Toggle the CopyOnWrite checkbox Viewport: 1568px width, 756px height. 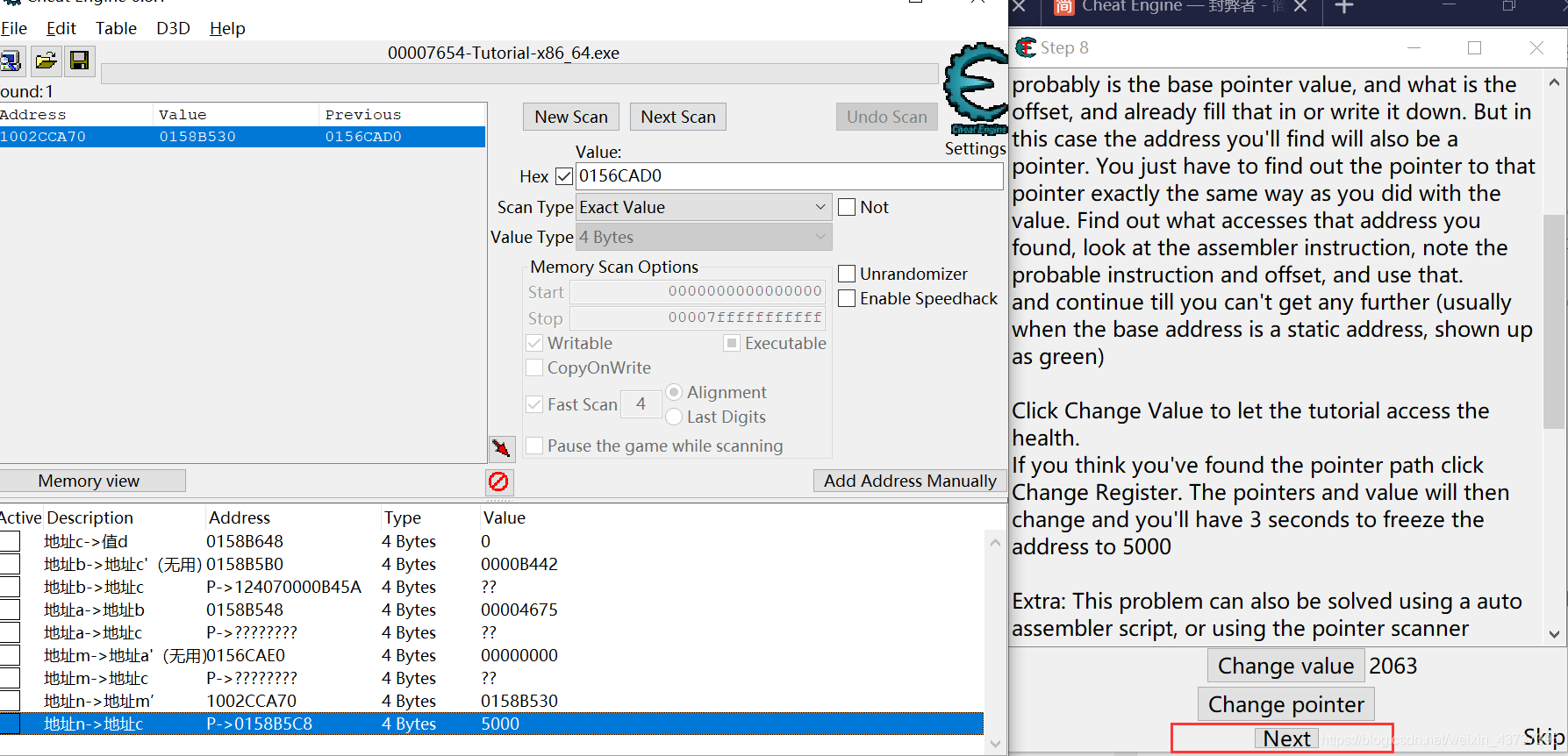(x=534, y=367)
